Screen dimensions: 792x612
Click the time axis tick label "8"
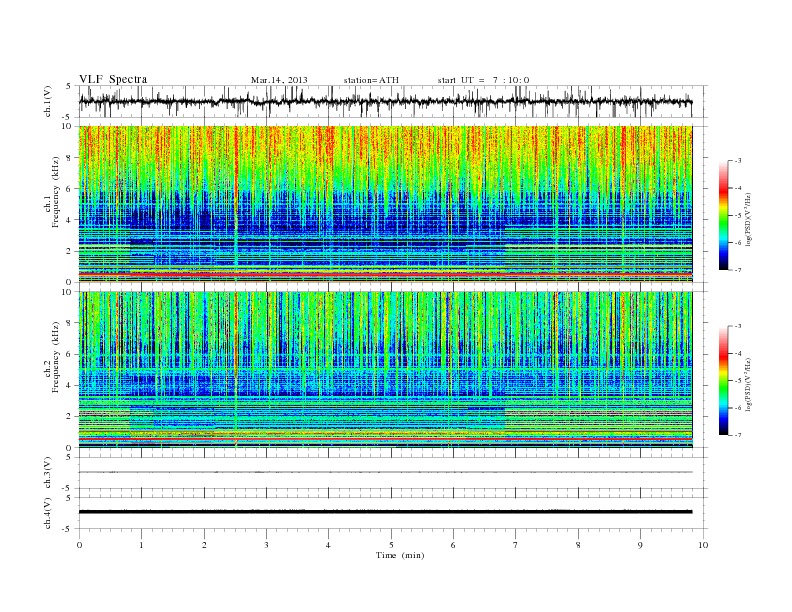578,545
